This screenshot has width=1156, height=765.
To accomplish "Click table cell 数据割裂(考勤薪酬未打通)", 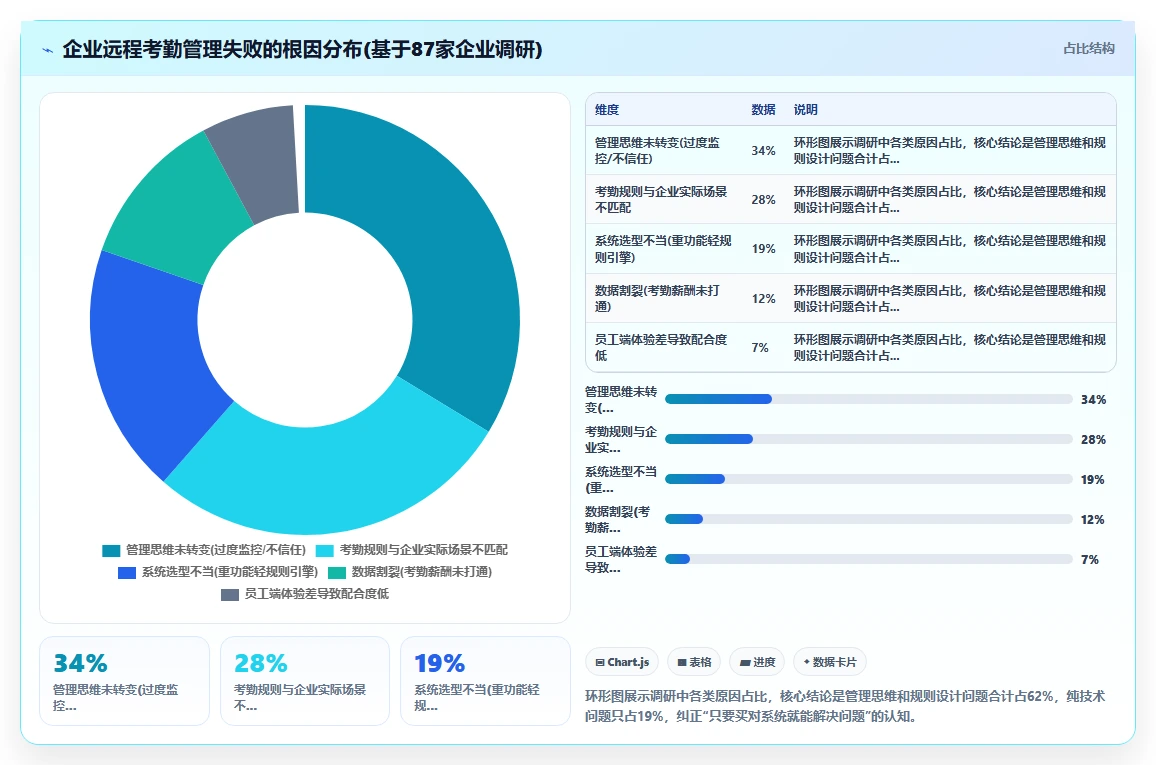I will click(664, 298).
